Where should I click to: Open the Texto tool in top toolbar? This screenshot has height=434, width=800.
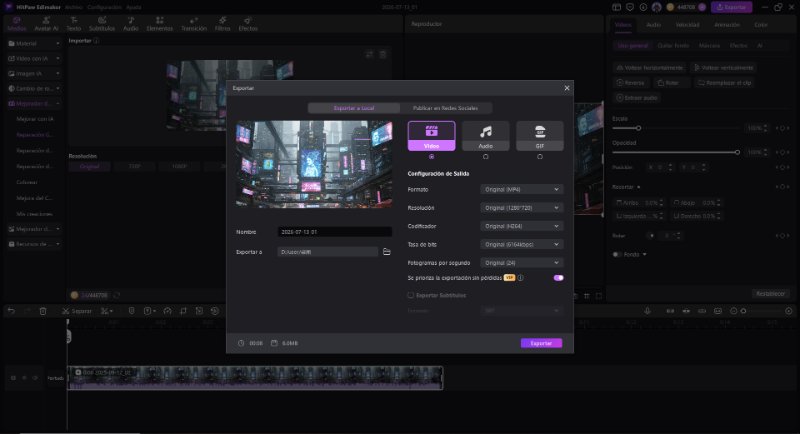coord(74,24)
